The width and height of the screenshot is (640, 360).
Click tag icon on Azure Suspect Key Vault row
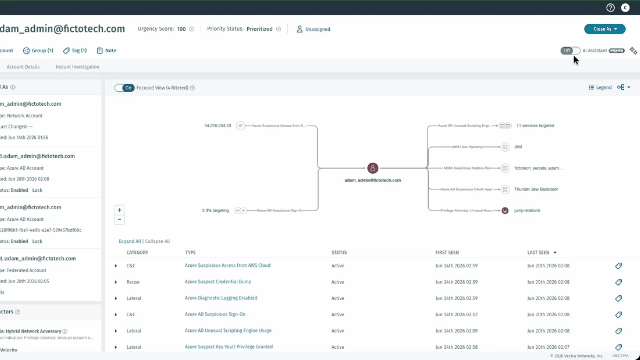click(x=618, y=347)
